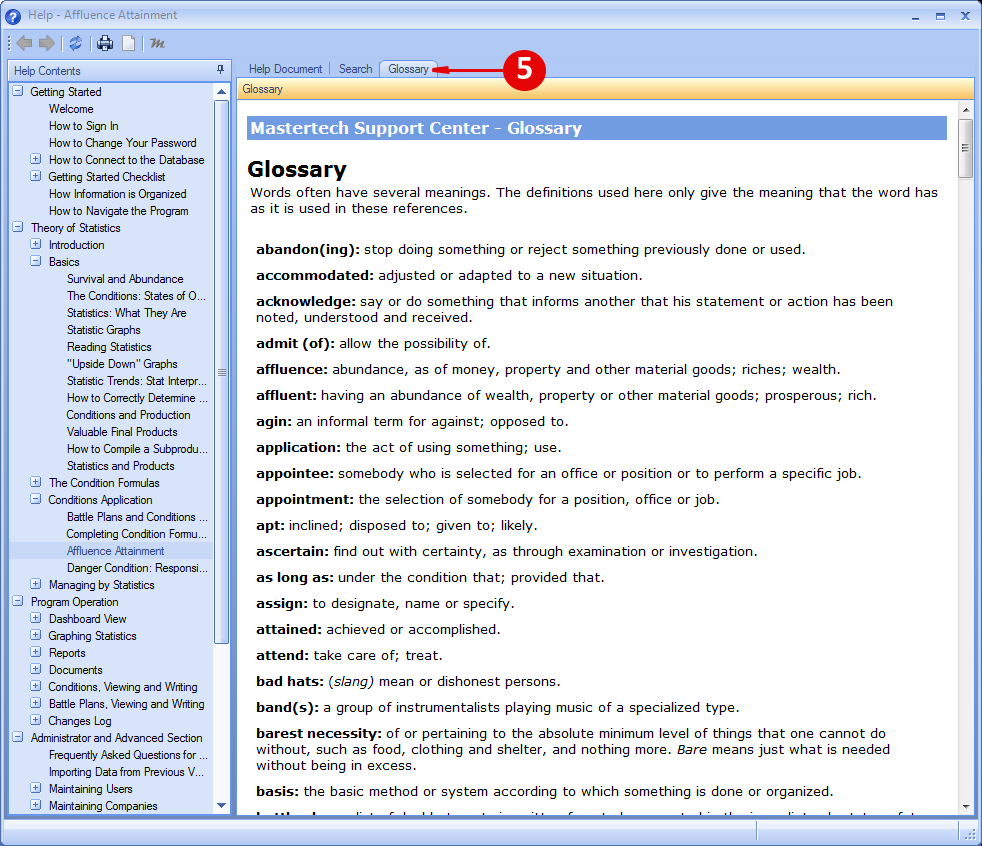Image resolution: width=982 pixels, height=846 pixels.
Task: Open the Search tab
Action: 355,69
